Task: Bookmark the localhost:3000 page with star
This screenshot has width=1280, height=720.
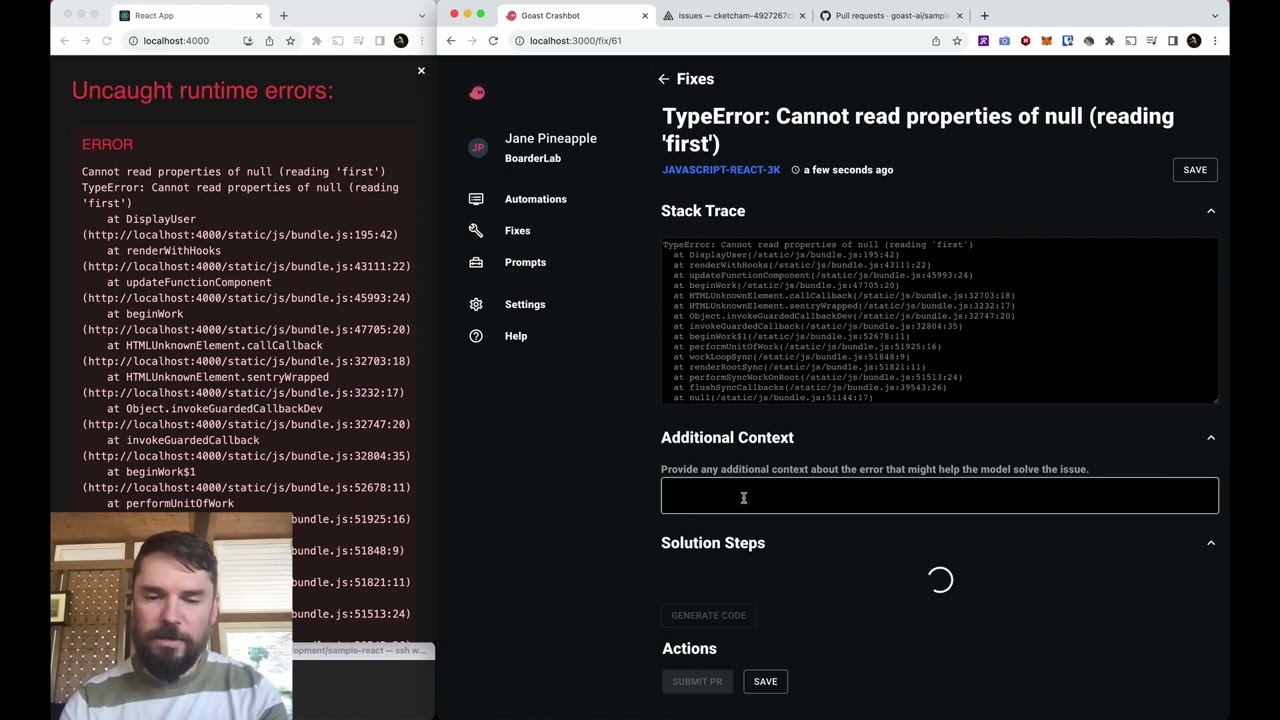Action: pyautogui.click(x=957, y=41)
